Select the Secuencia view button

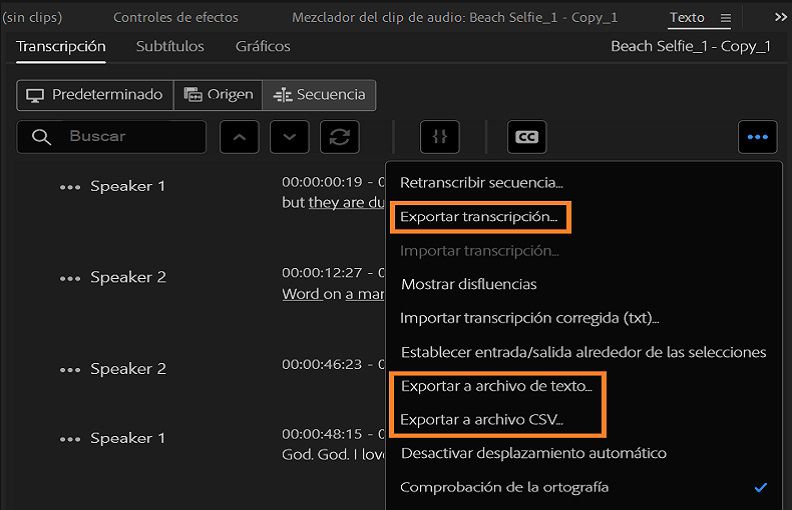coord(319,95)
